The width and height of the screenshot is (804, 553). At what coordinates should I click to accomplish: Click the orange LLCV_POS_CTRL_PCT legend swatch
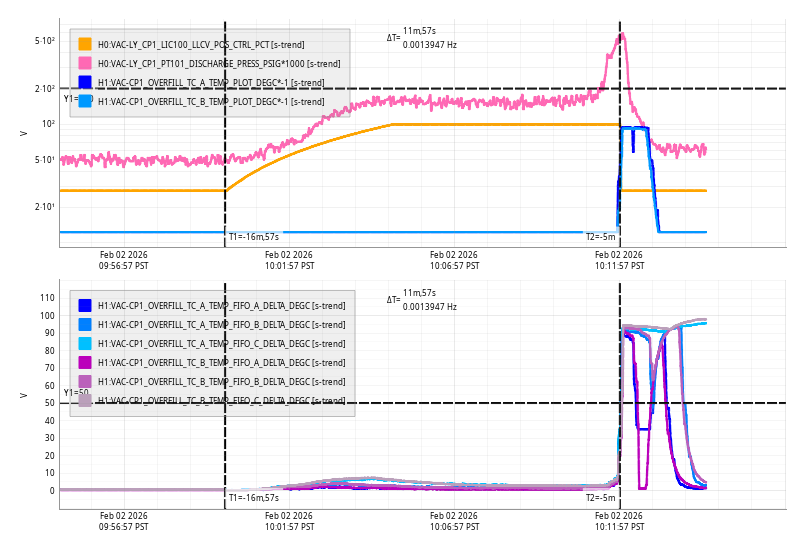85,45
